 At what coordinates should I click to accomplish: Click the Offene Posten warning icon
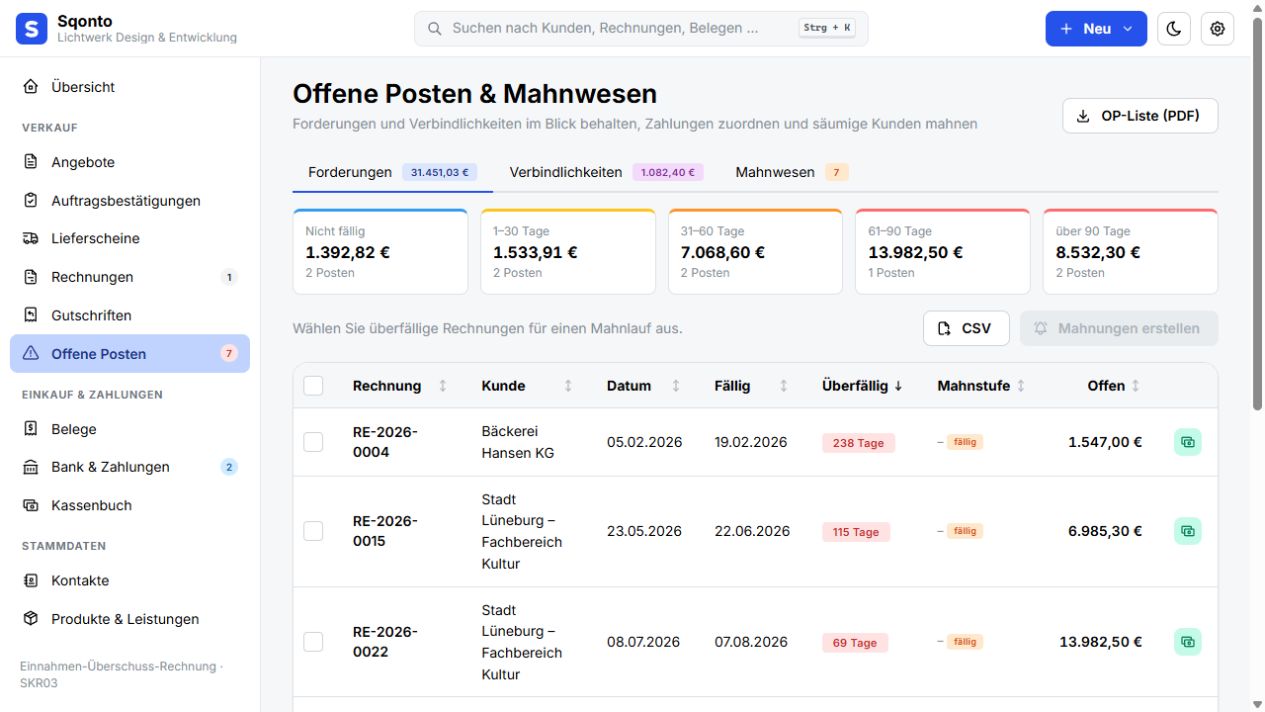coord(31,353)
